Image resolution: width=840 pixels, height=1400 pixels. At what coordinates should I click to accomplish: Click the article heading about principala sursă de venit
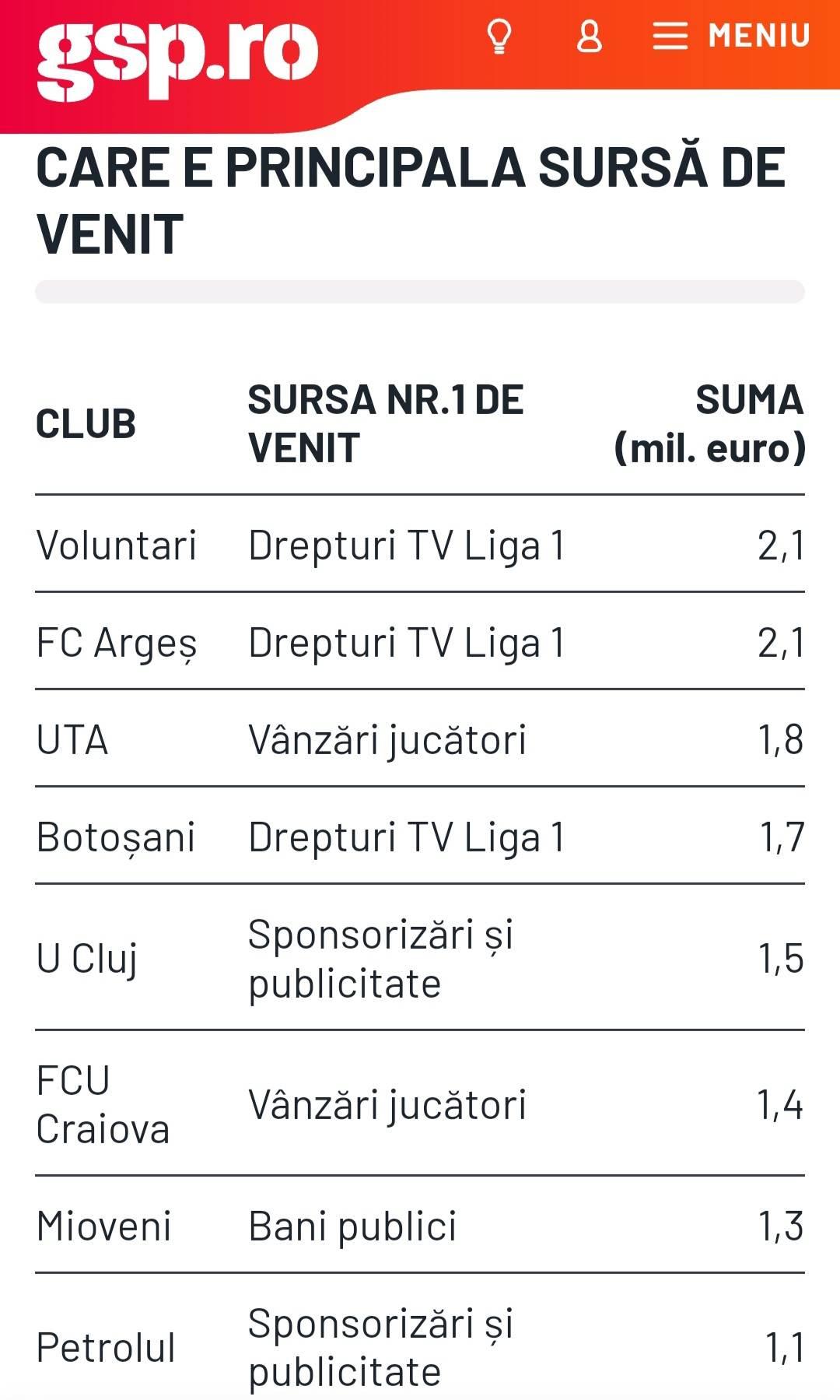pos(411,200)
